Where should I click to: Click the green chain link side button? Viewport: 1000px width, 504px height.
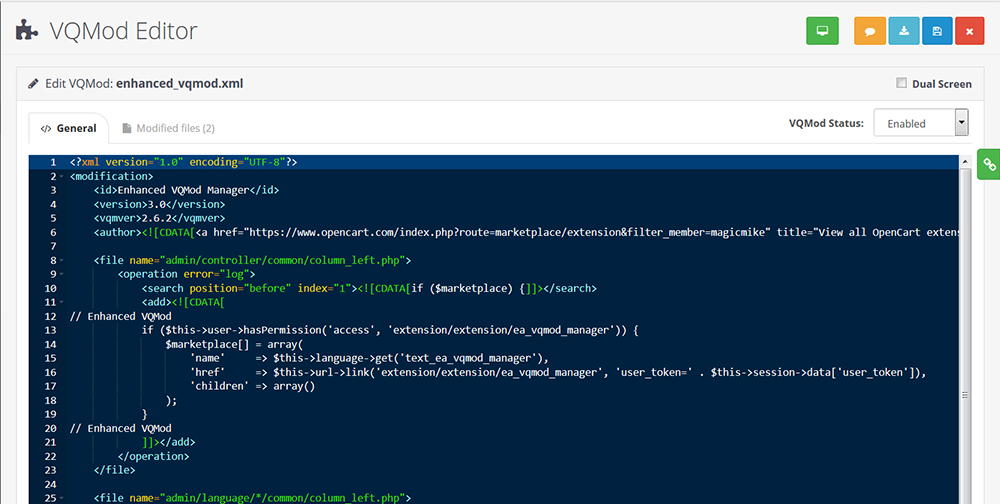pos(989,164)
